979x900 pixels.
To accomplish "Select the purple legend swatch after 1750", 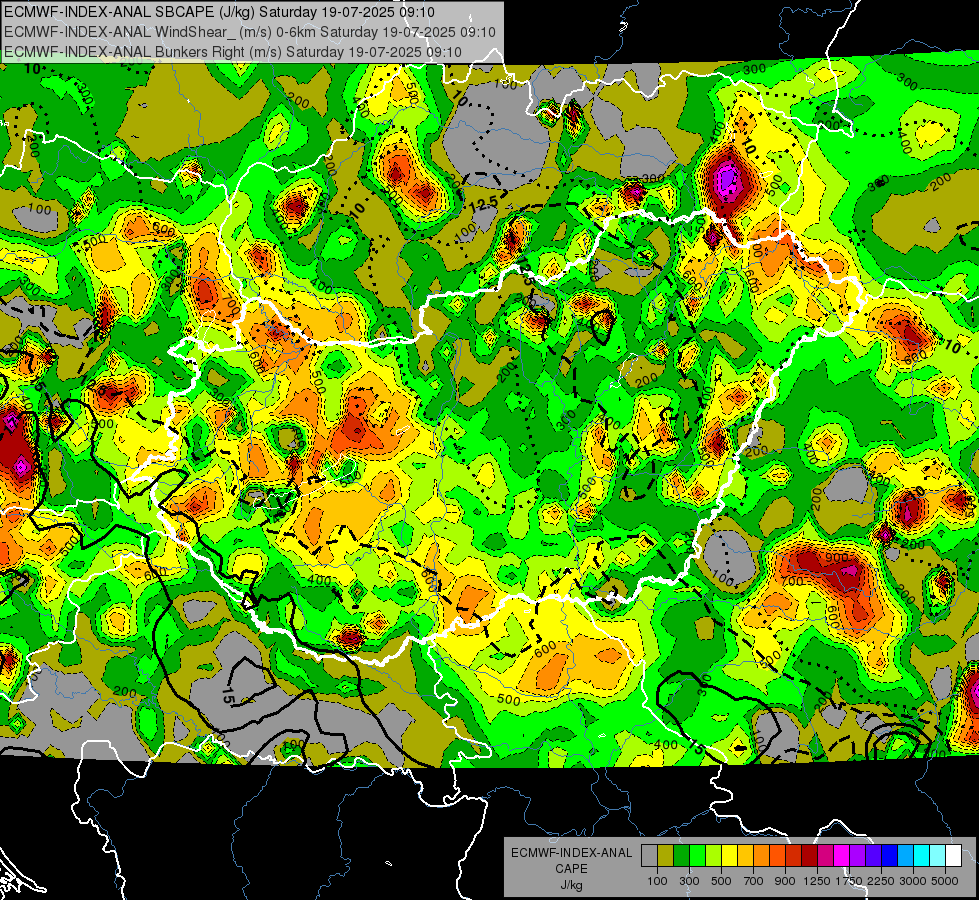I will [x=858, y=856].
